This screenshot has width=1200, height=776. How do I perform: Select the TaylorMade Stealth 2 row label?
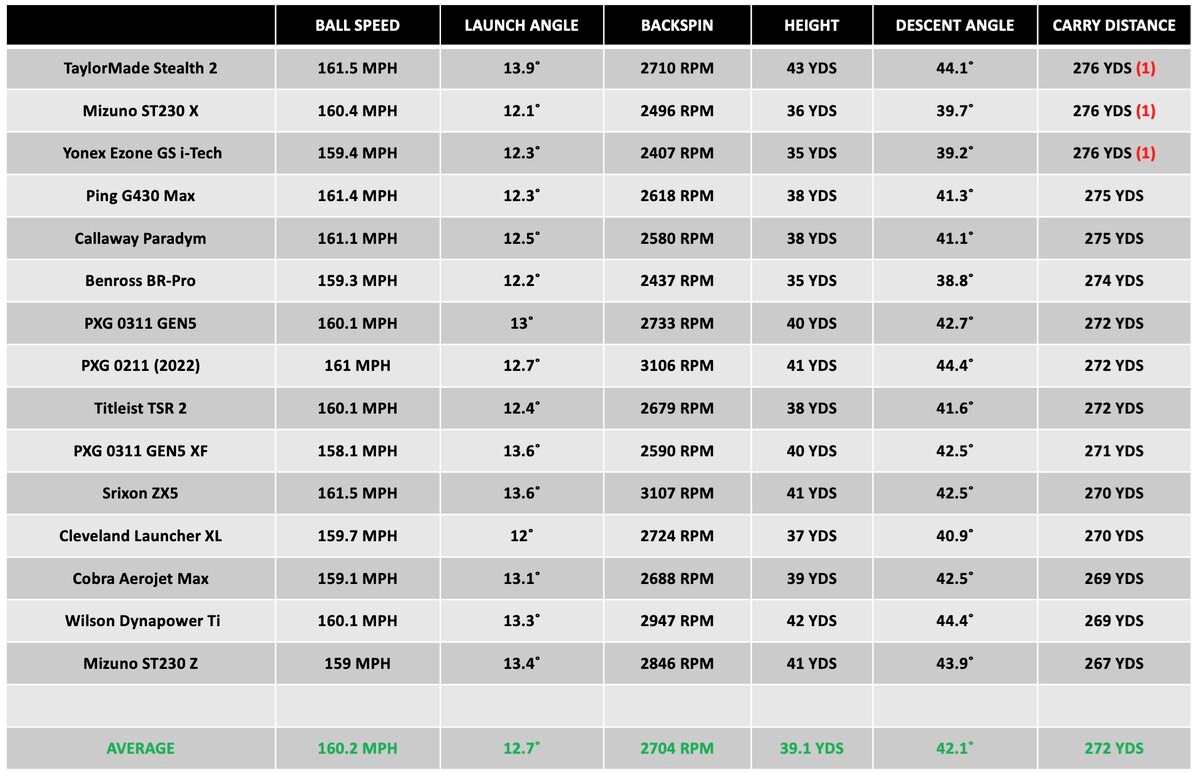[141, 68]
